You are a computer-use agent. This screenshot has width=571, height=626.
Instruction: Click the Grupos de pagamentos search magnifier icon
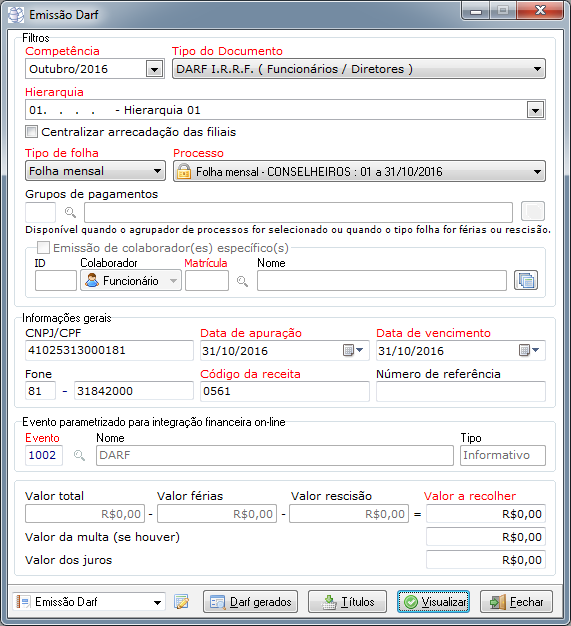(x=70, y=212)
